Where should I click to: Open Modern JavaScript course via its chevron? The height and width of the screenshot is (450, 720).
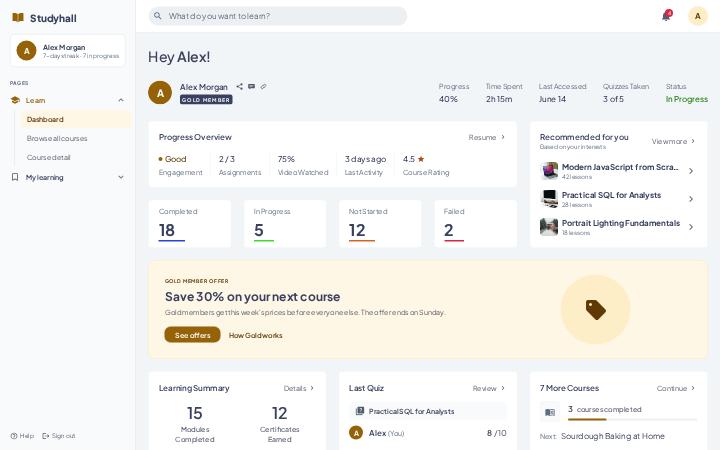(691, 171)
